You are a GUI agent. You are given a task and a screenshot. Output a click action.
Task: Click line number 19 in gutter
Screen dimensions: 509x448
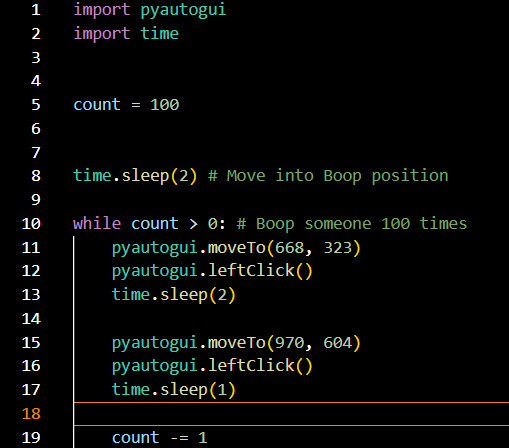31,437
